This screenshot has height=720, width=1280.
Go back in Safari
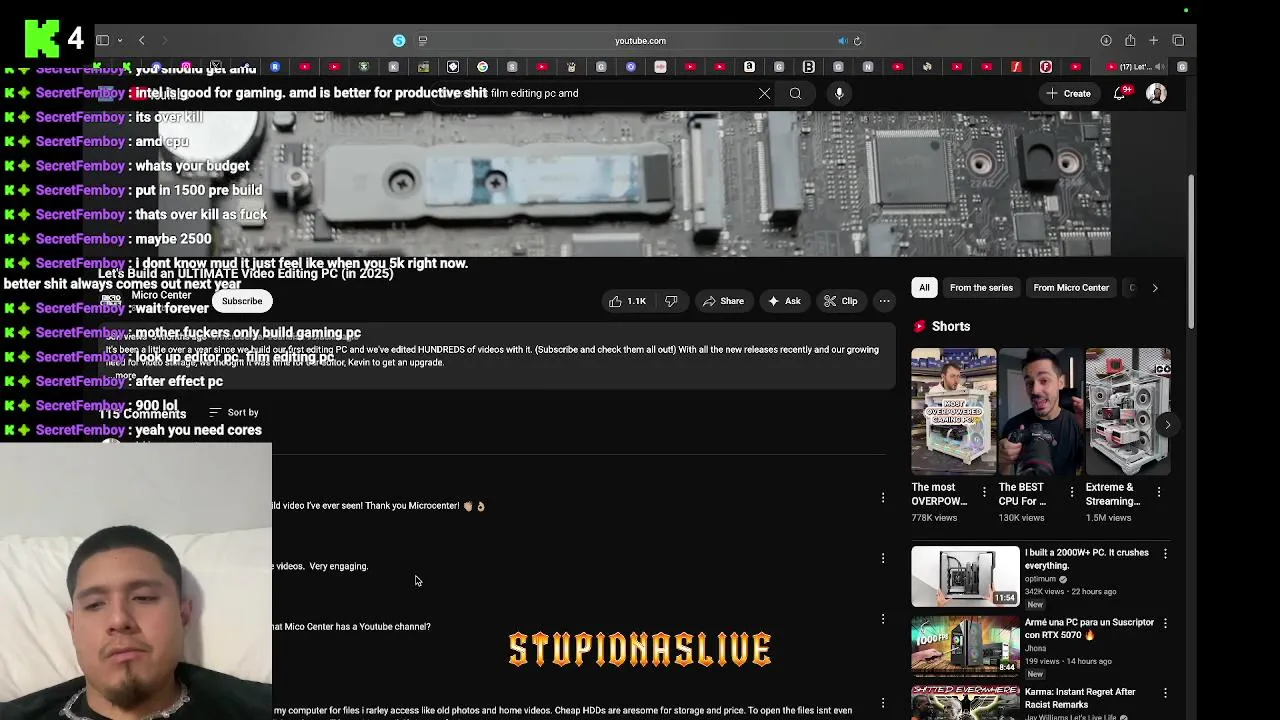click(x=142, y=41)
